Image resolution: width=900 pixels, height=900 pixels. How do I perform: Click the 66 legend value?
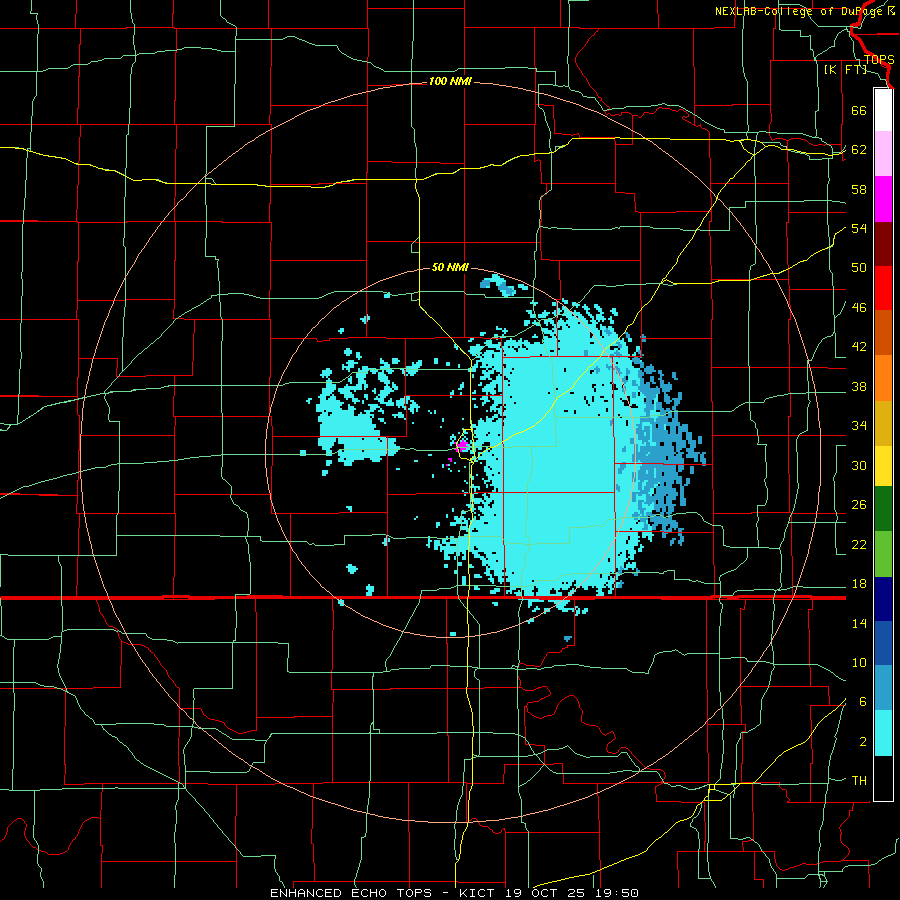[x=859, y=110]
